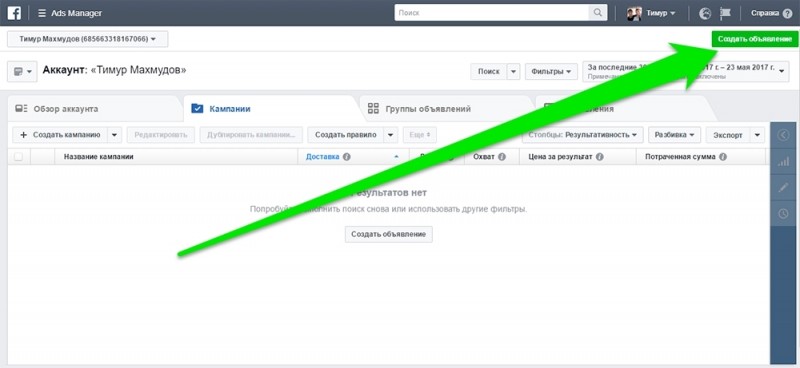The width and height of the screenshot is (800, 368).
Task: Open edit panel pencil icon
Action: pyautogui.click(x=783, y=188)
